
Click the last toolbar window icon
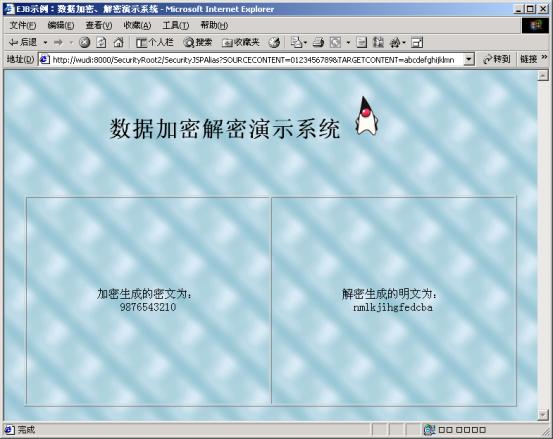point(417,43)
